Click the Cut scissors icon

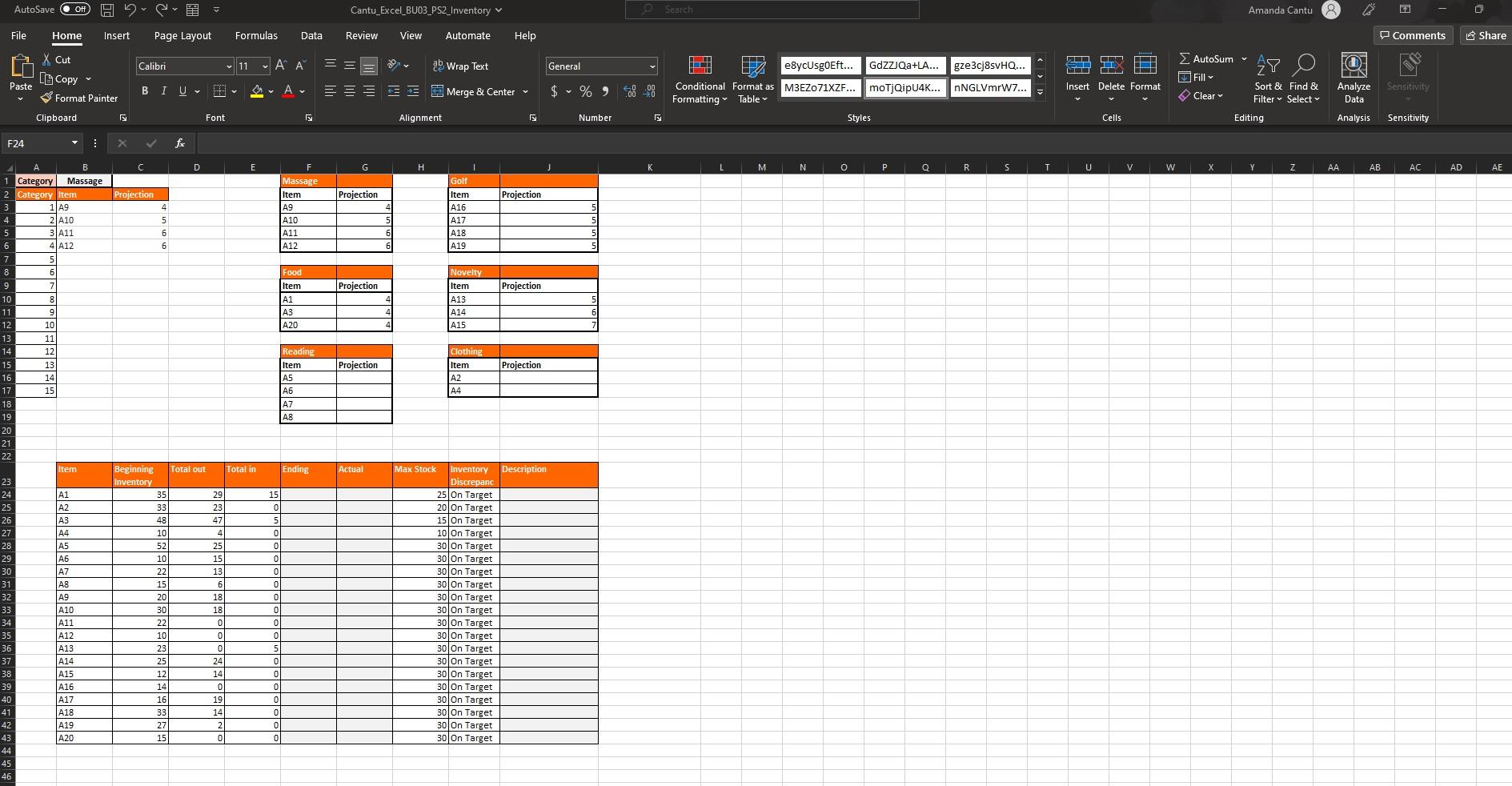pyautogui.click(x=47, y=60)
